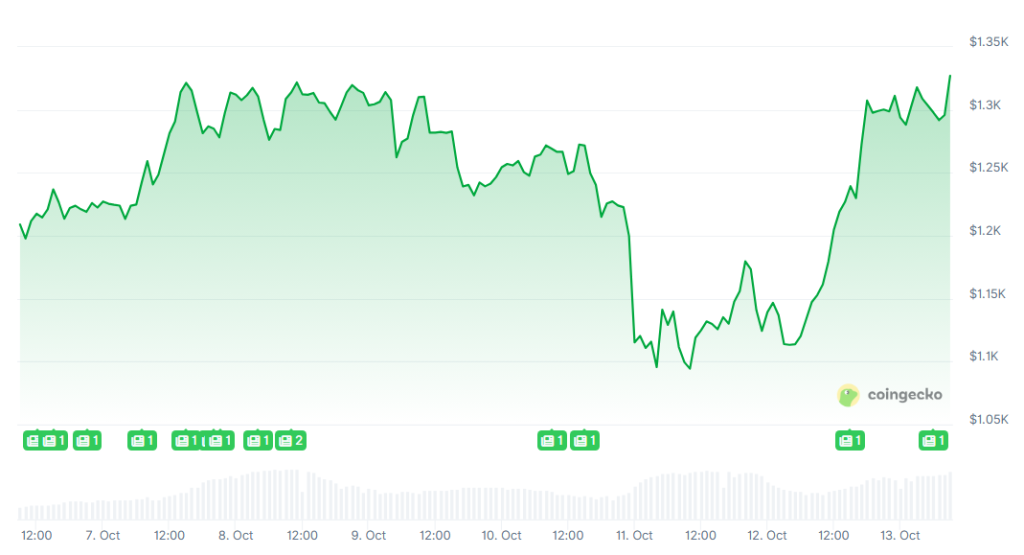Click the lowest price point on 11 Oct

pos(690,368)
